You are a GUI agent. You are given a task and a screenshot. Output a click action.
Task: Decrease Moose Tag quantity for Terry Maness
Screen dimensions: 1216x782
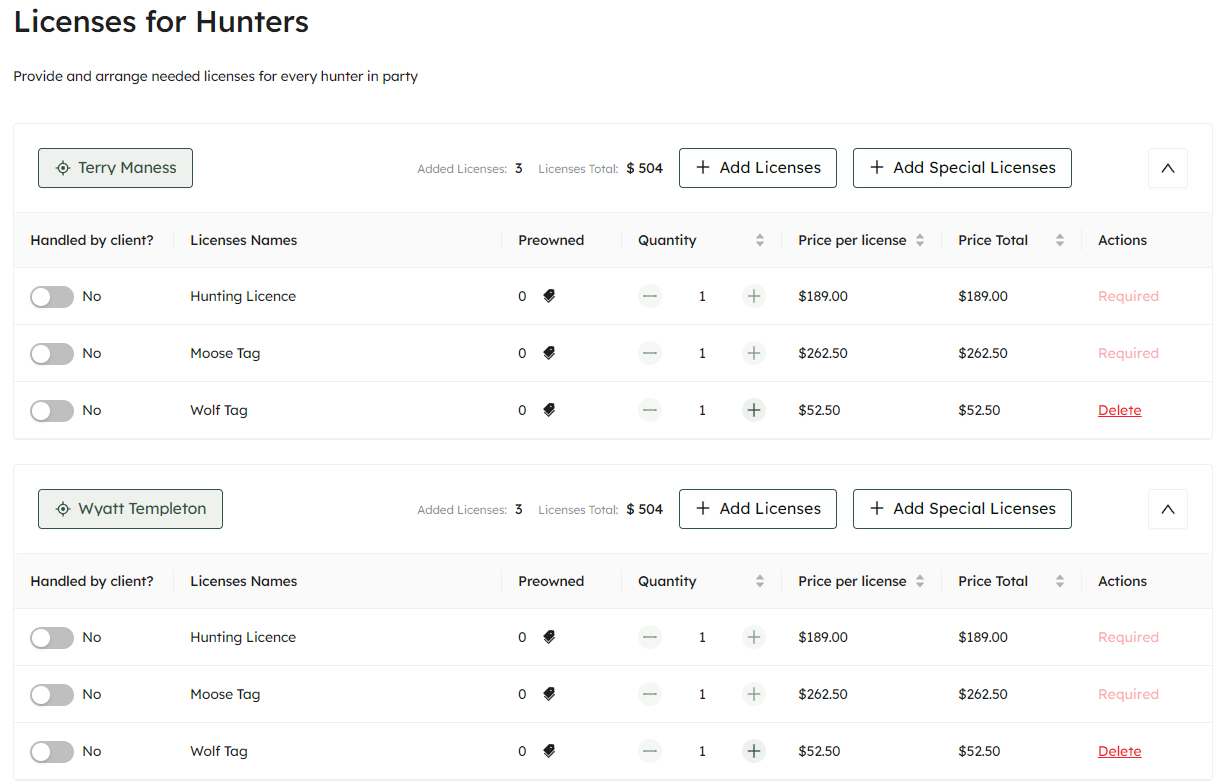[650, 353]
